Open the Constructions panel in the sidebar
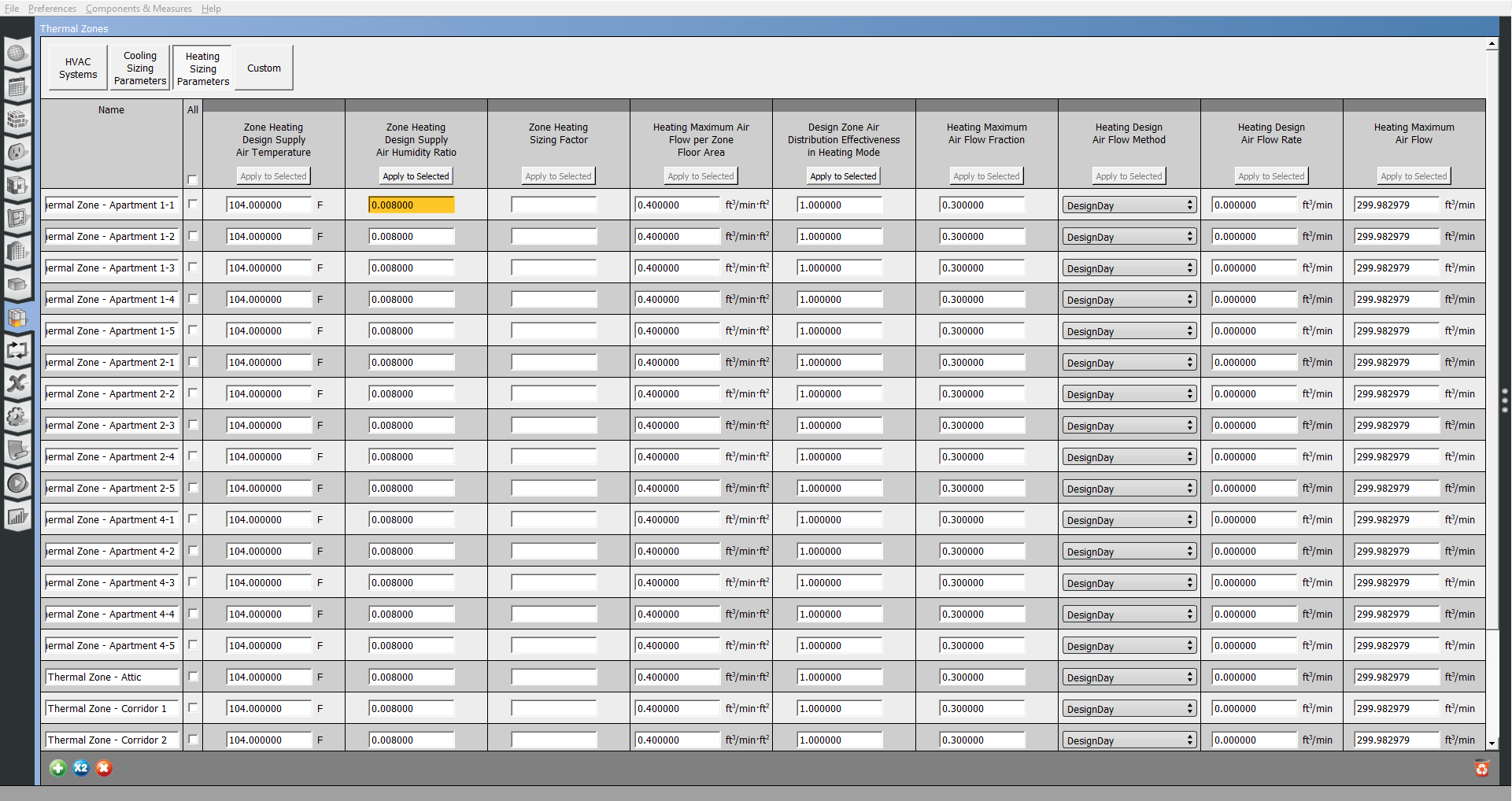This screenshot has height=801, width=1512. tap(17, 120)
